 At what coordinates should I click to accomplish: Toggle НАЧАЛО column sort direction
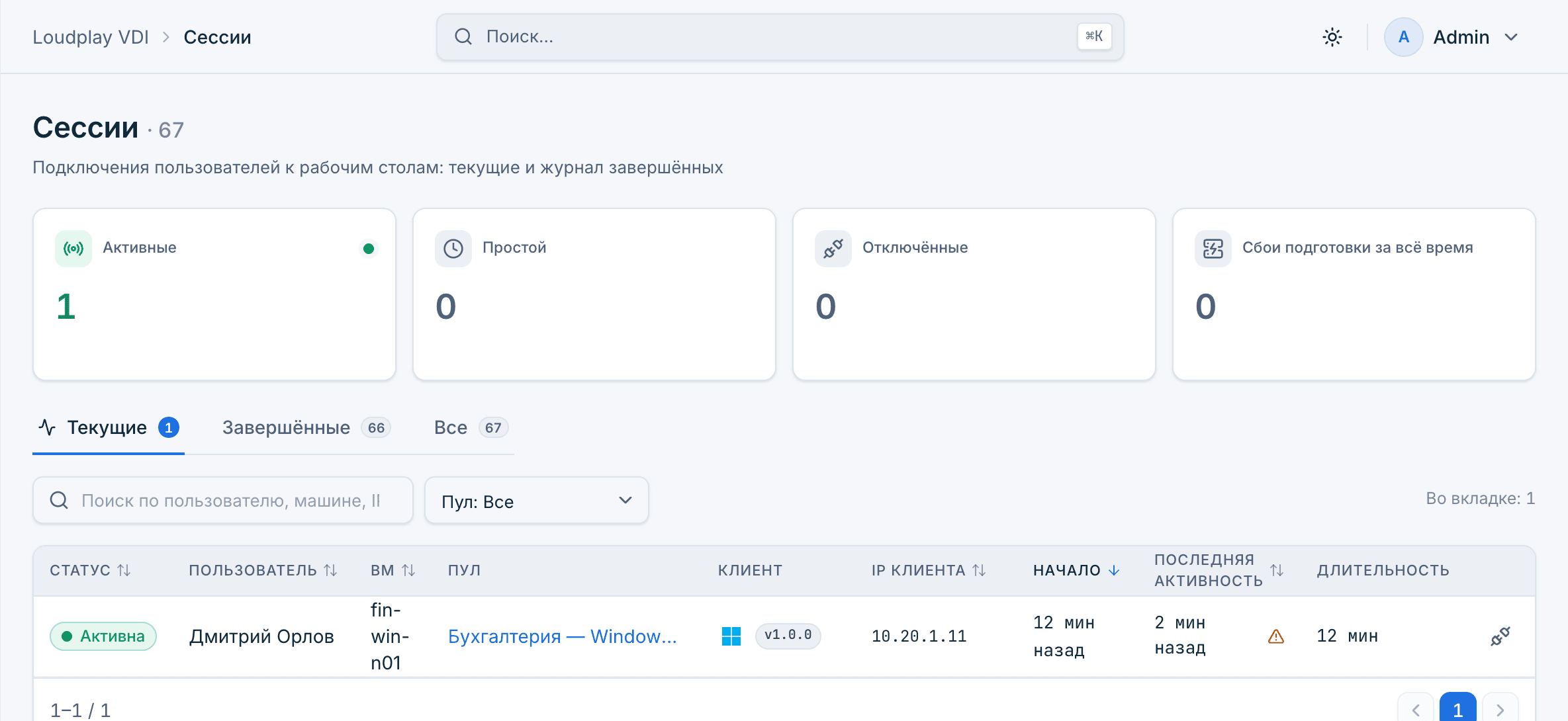pyautogui.click(x=1076, y=570)
